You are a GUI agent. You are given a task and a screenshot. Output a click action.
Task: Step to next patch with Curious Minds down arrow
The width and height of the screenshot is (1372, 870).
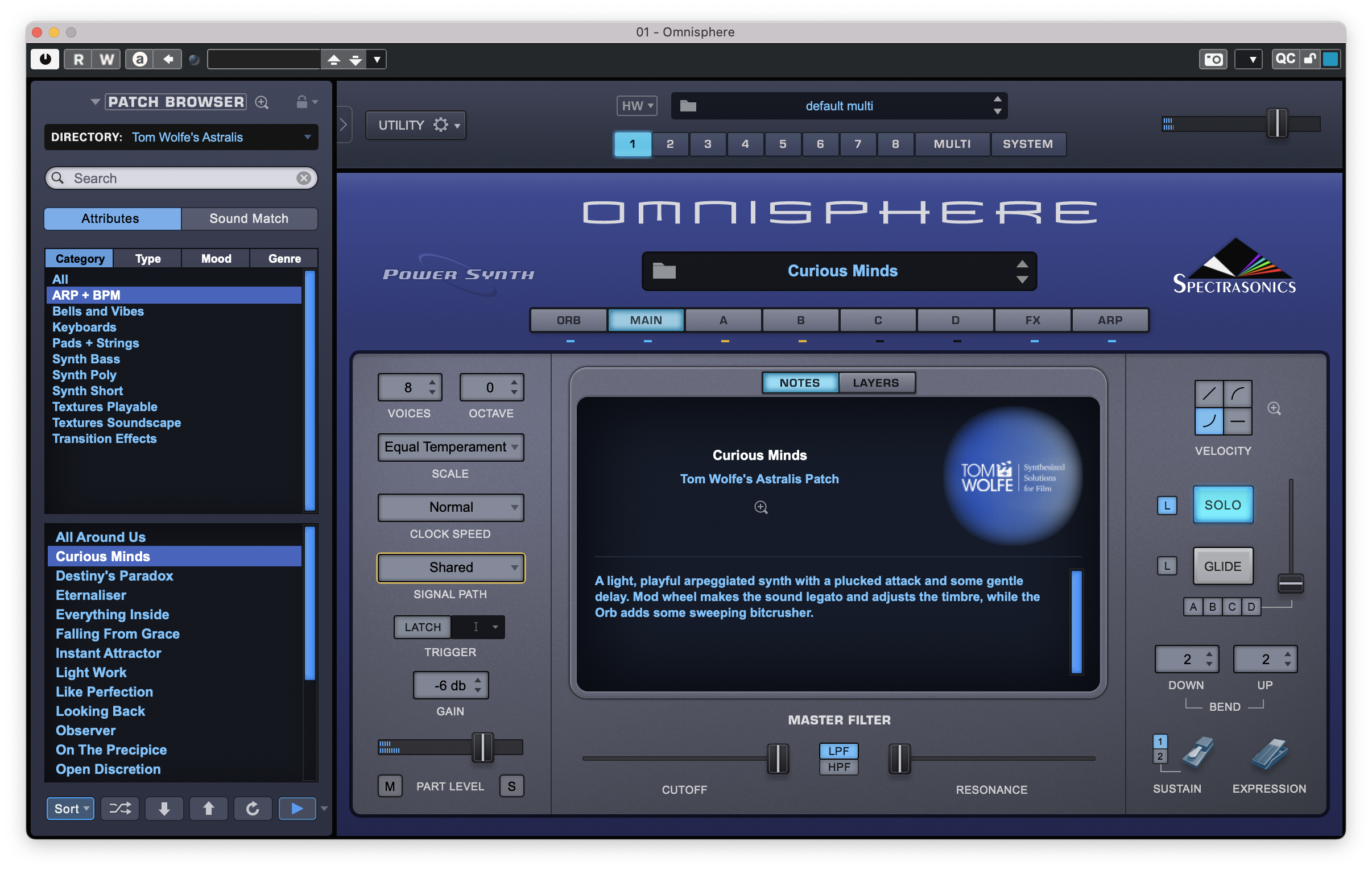click(x=1022, y=280)
